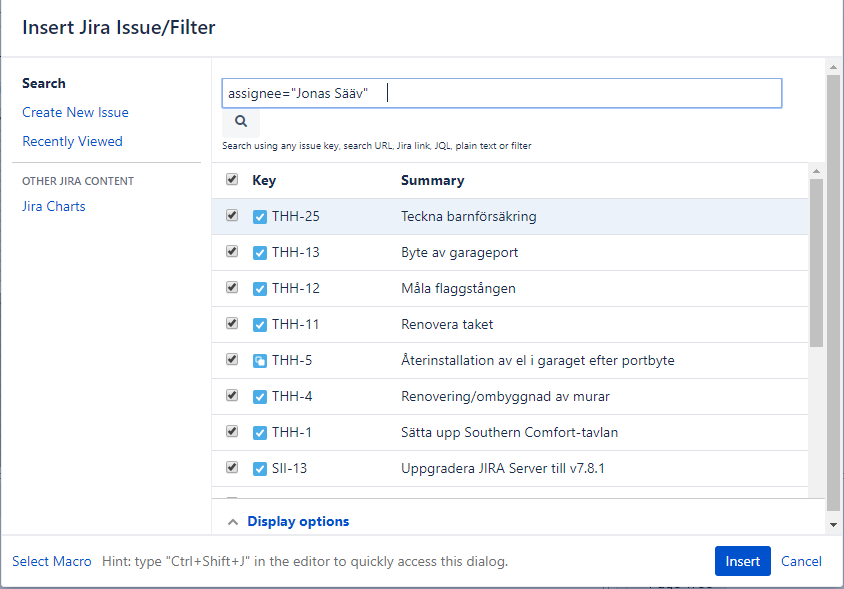Click the task icon beside THH-4
Screen dimensions: 844x589
coord(259,397)
